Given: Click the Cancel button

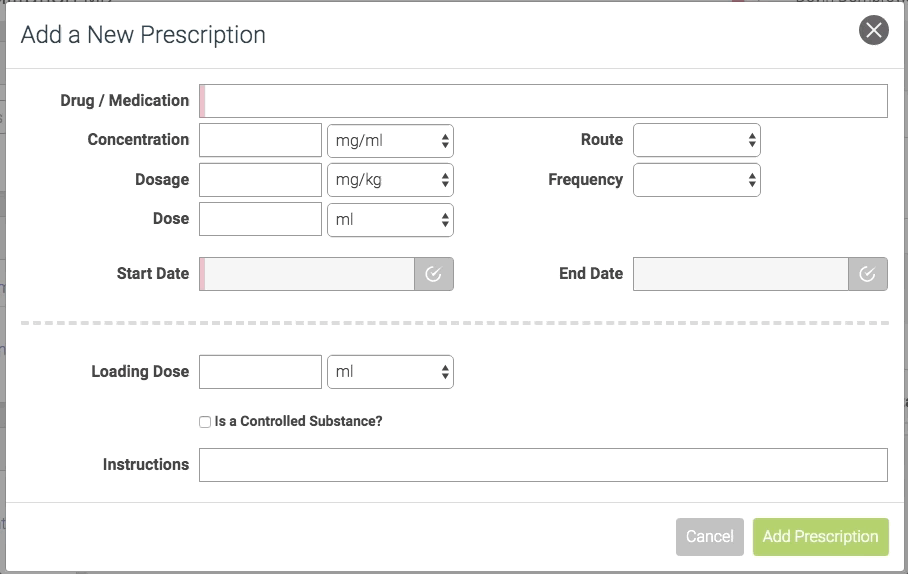Looking at the screenshot, I should (709, 537).
